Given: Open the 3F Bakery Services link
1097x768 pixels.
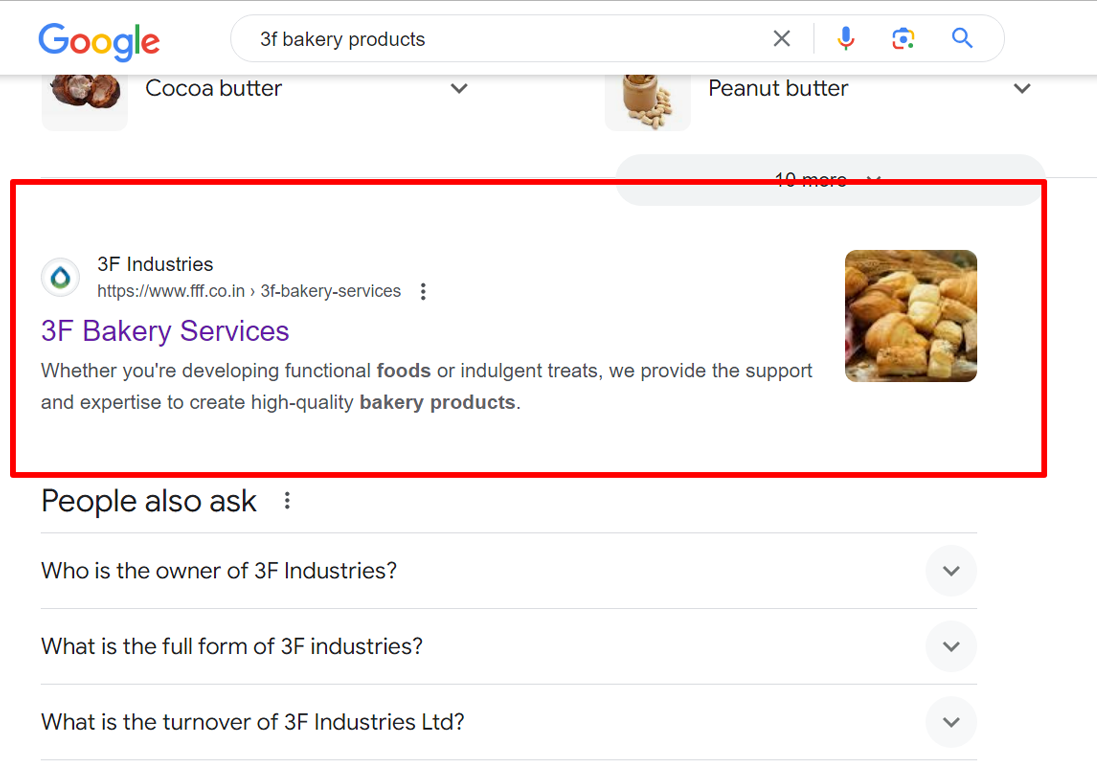Looking at the screenshot, I should [x=165, y=331].
